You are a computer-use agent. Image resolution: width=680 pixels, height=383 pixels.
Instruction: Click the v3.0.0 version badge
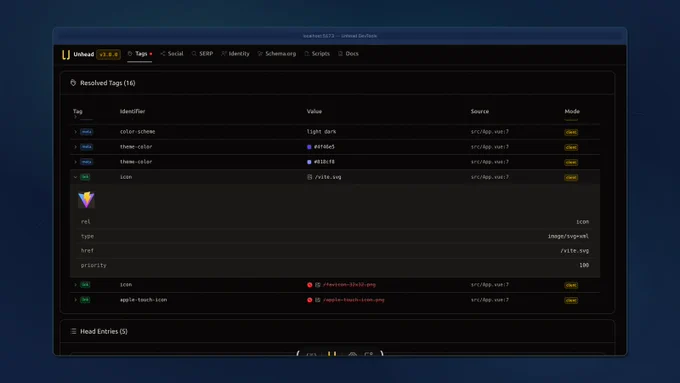pyautogui.click(x=108, y=54)
